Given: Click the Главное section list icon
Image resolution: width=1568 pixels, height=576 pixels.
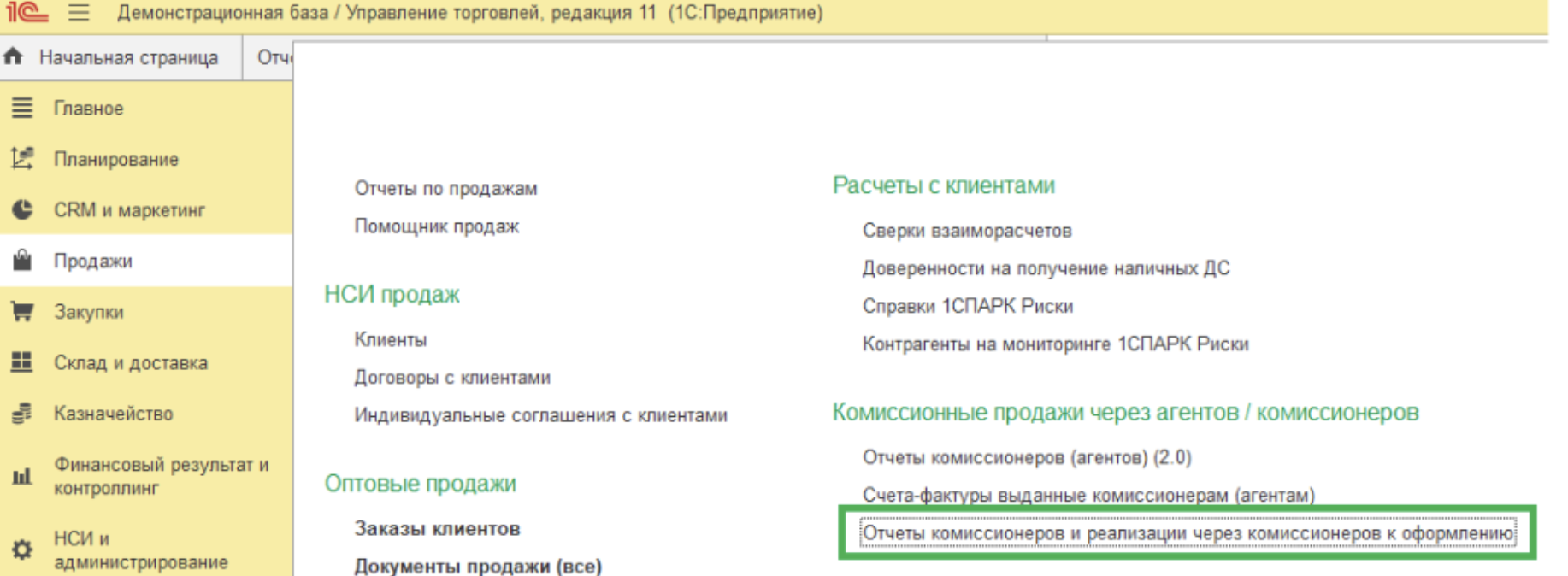Looking at the screenshot, I should (22, 109).
